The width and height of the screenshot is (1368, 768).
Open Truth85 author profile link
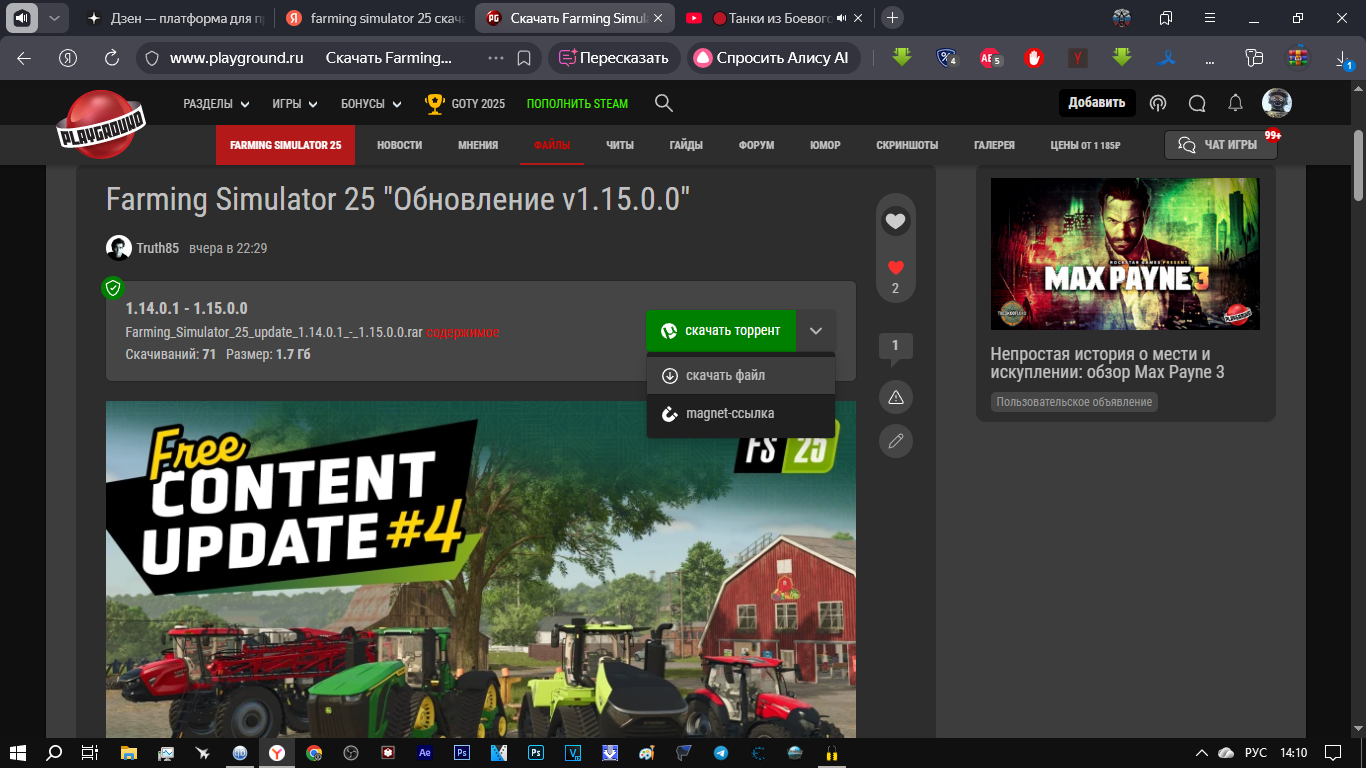coord(158,248)
